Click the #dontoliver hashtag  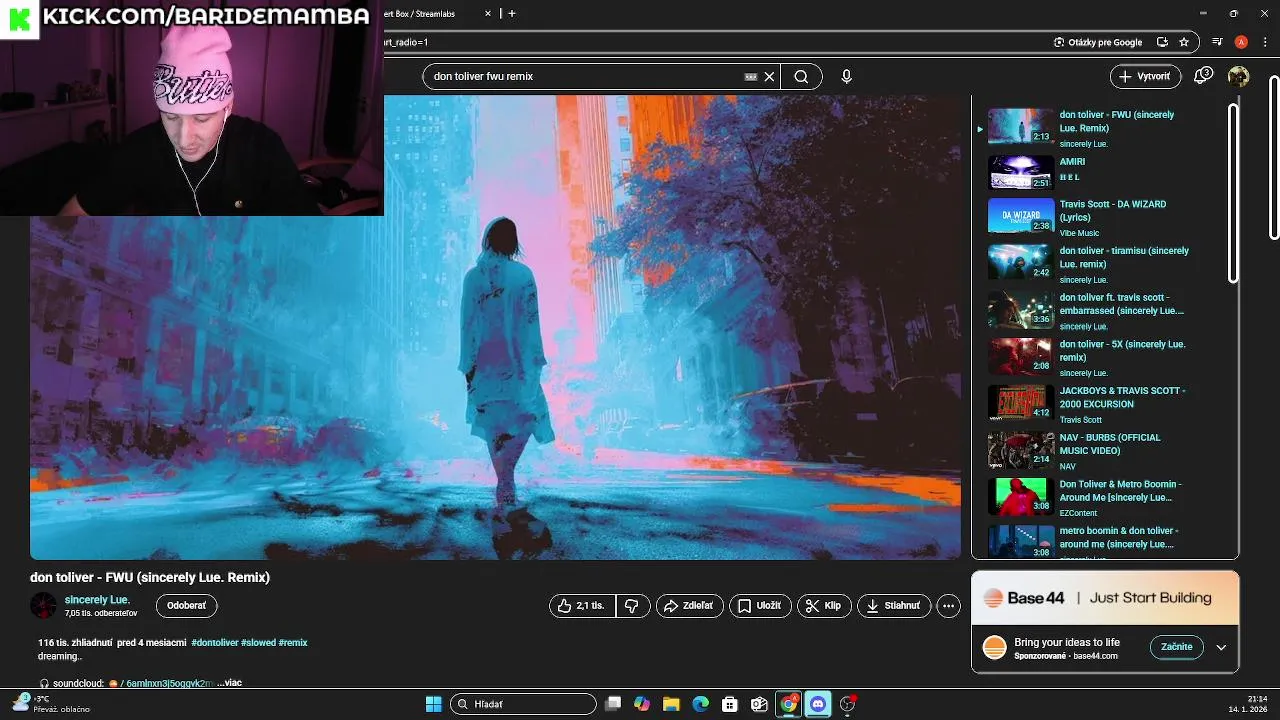pos(215,642)
